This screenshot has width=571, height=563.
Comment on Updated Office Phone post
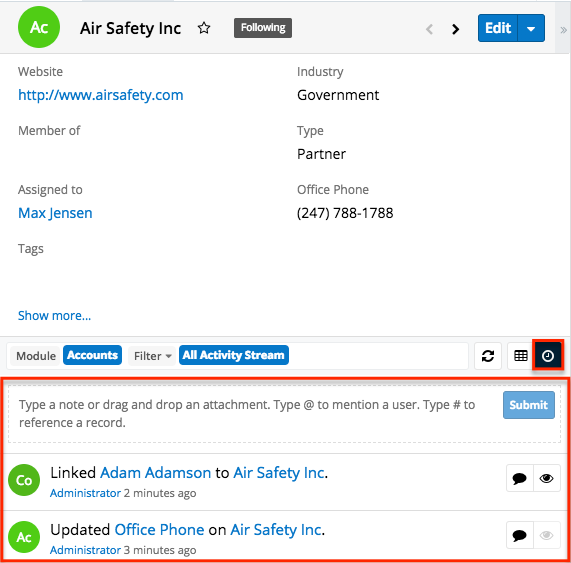520,535
